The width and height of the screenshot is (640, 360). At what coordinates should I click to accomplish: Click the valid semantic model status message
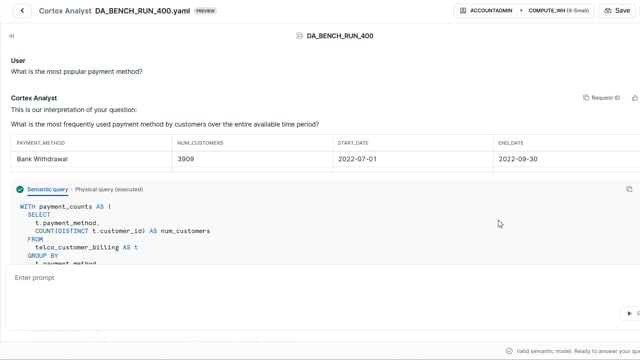(573, 351)
